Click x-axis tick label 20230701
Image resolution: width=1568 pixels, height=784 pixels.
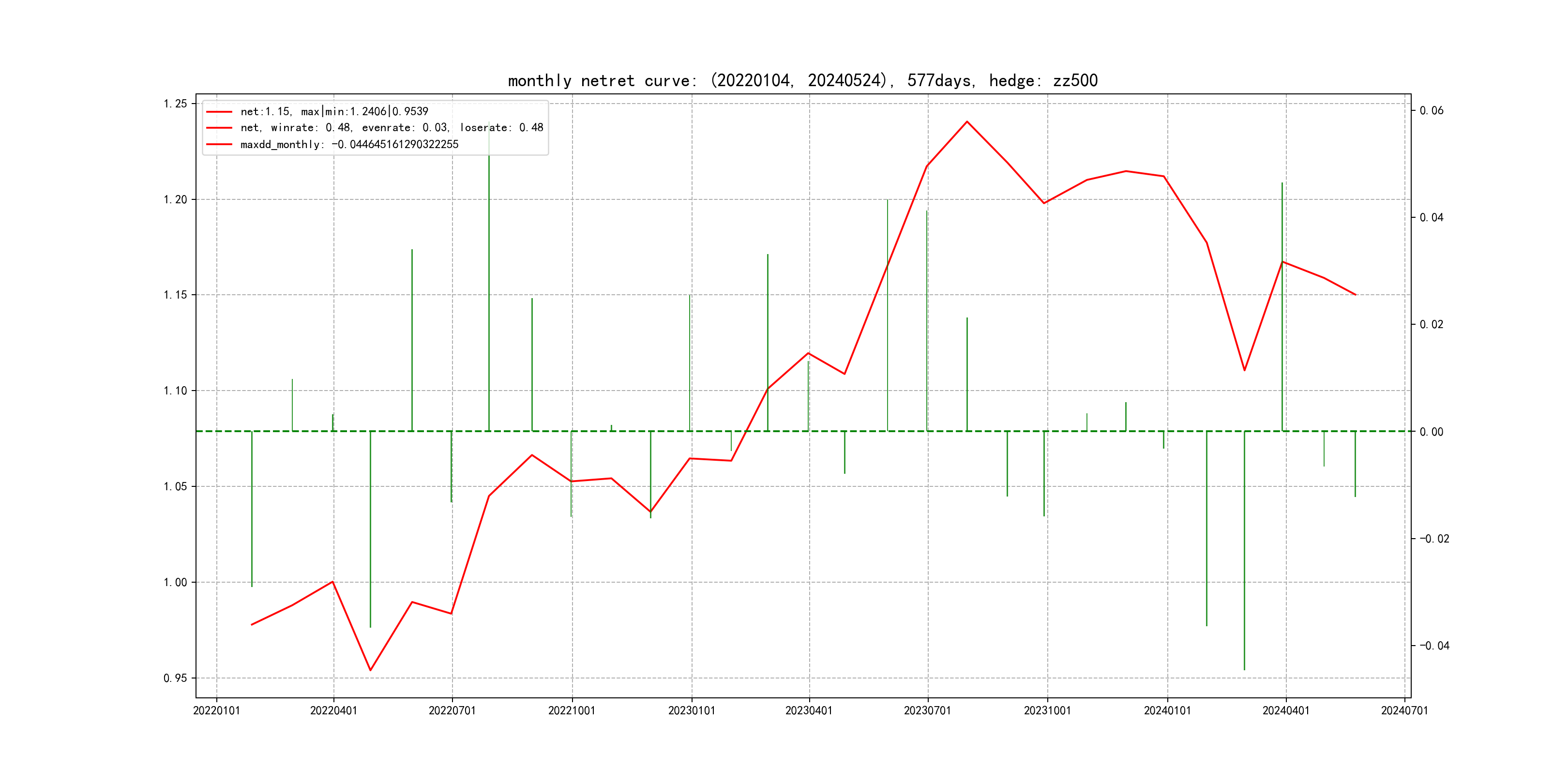(x=927, y=711)
